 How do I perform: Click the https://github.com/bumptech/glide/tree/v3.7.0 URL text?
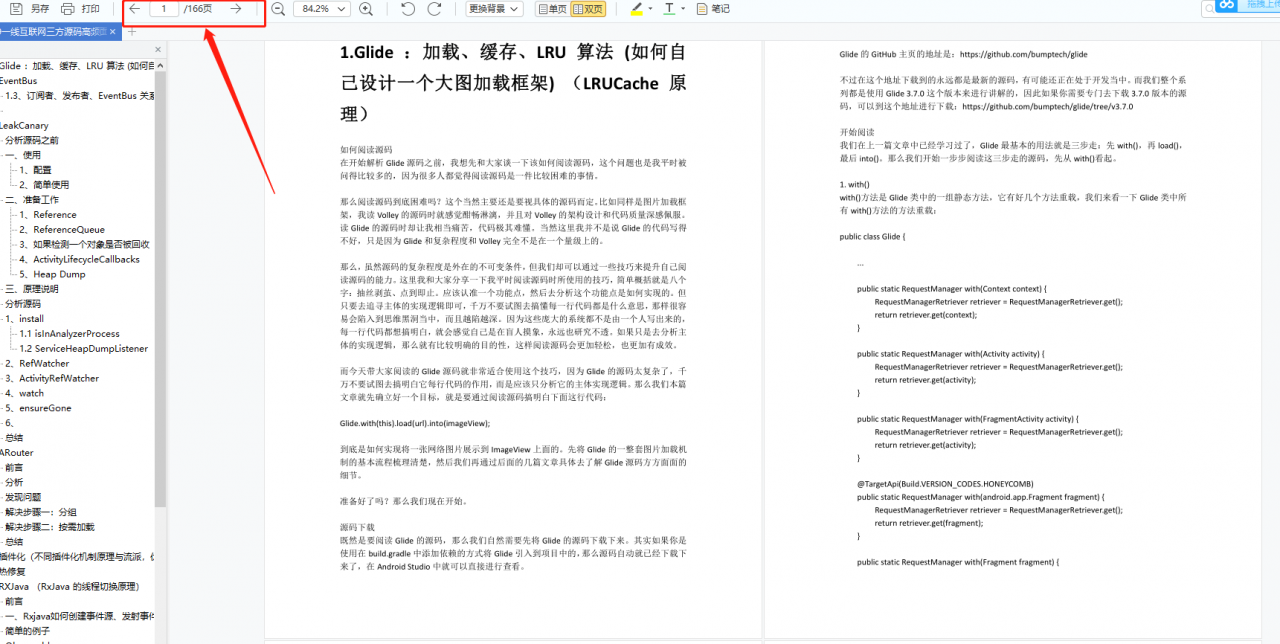click(x=1047, y=106)
